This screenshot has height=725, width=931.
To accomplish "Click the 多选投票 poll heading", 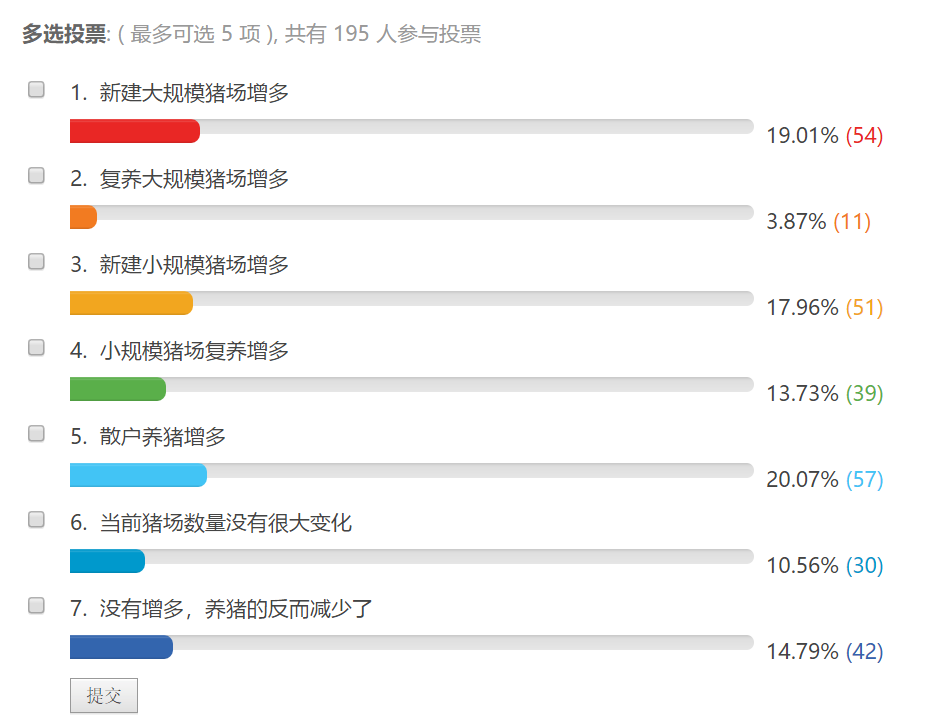I will click(64, 34).
